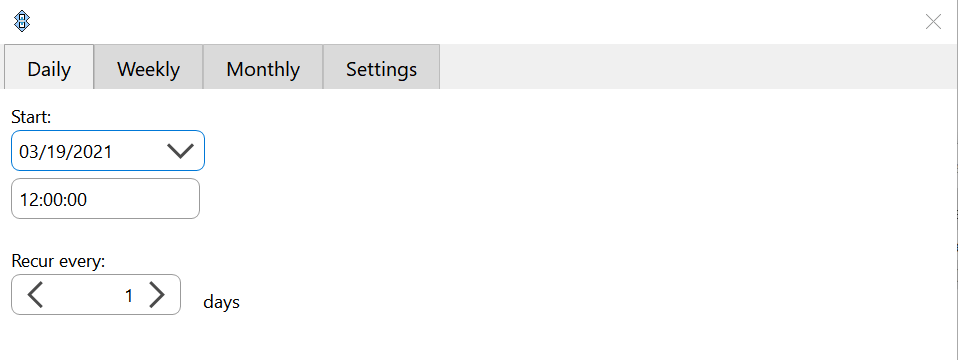958x360 pixels.
Task: Click the Start: label
Action: (31, 116)
